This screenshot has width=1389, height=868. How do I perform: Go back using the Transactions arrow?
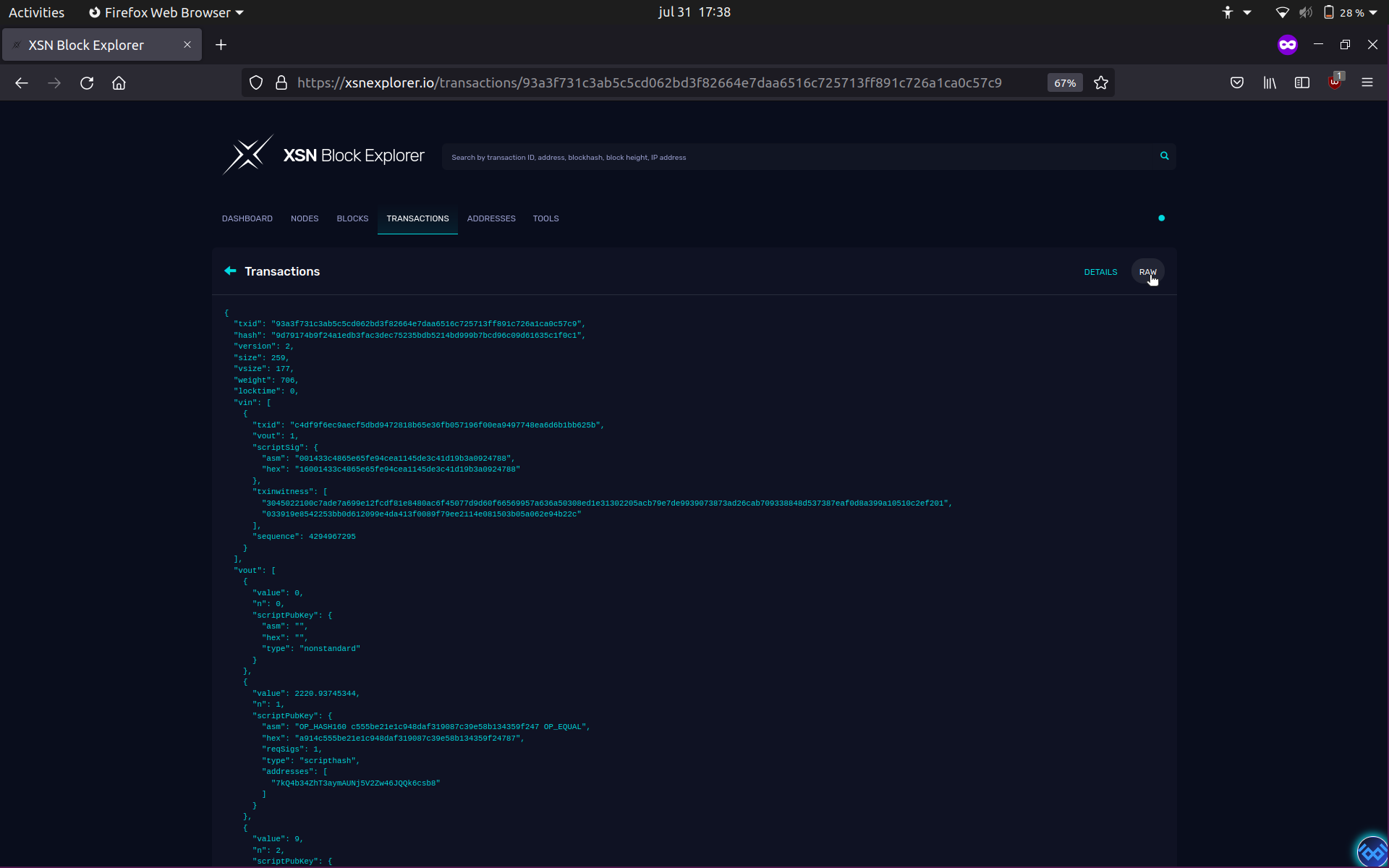[230, 271]
